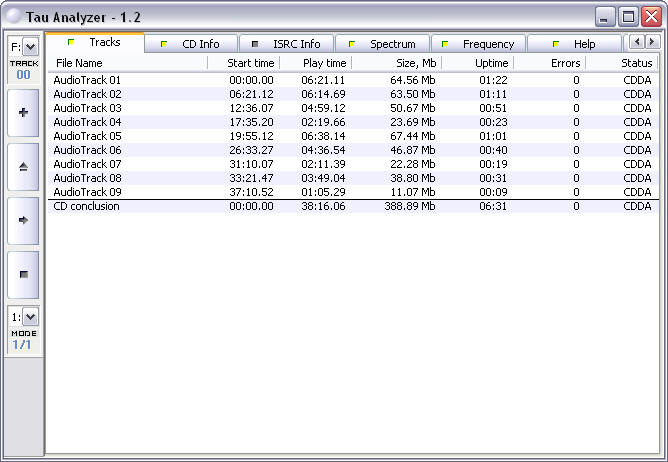Screen dimensions: 668x462
Task: Go to the Frequency tab
Action: pyautogui.click(x=478, y=44)
